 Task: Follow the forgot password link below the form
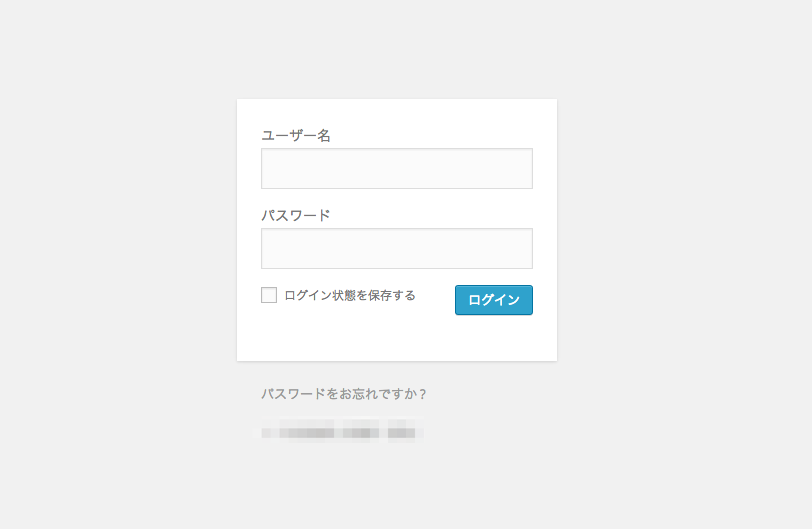tap(344, 394)
